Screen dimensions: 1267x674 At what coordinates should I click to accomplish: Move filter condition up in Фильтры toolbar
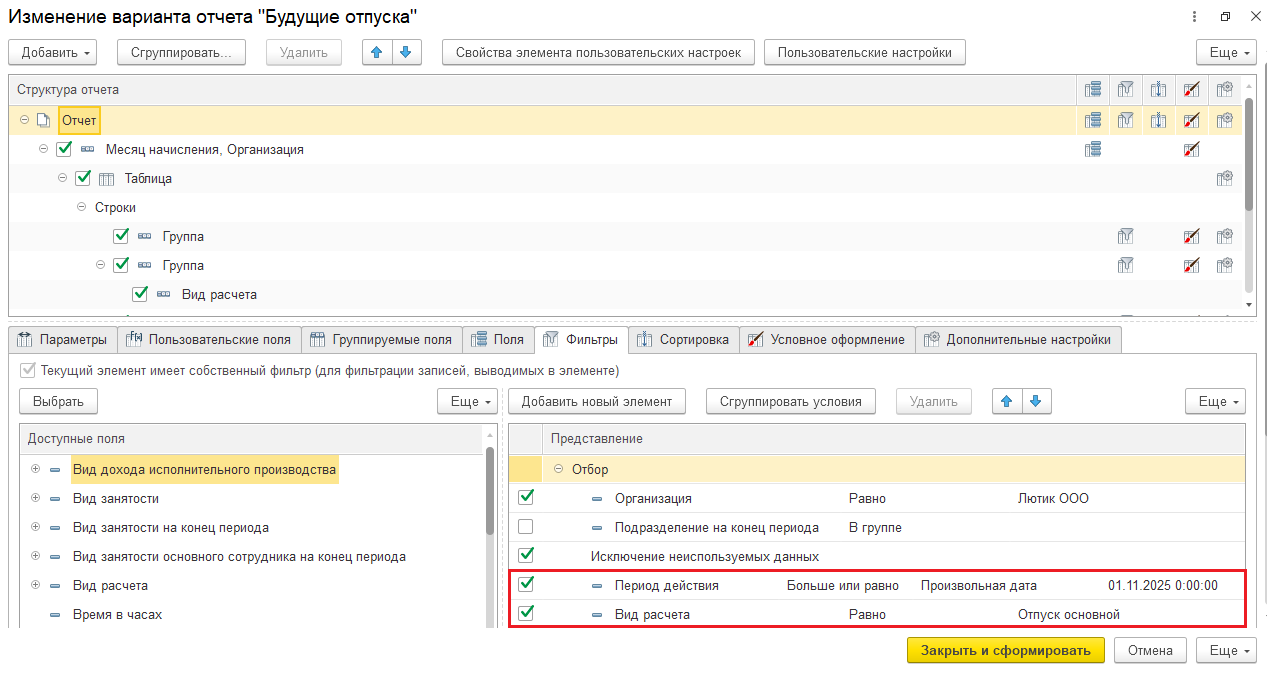click(x=1006, y=401)
